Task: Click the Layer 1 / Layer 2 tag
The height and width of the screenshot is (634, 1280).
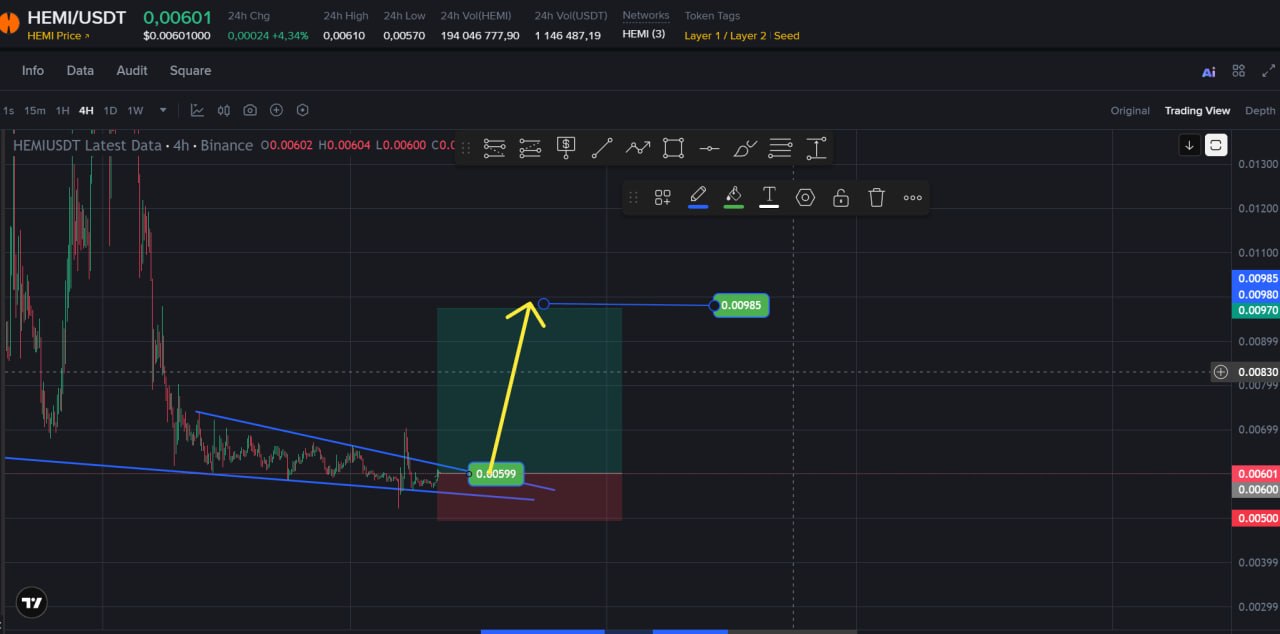Action: pyautogui.click(x=725, y=35)
